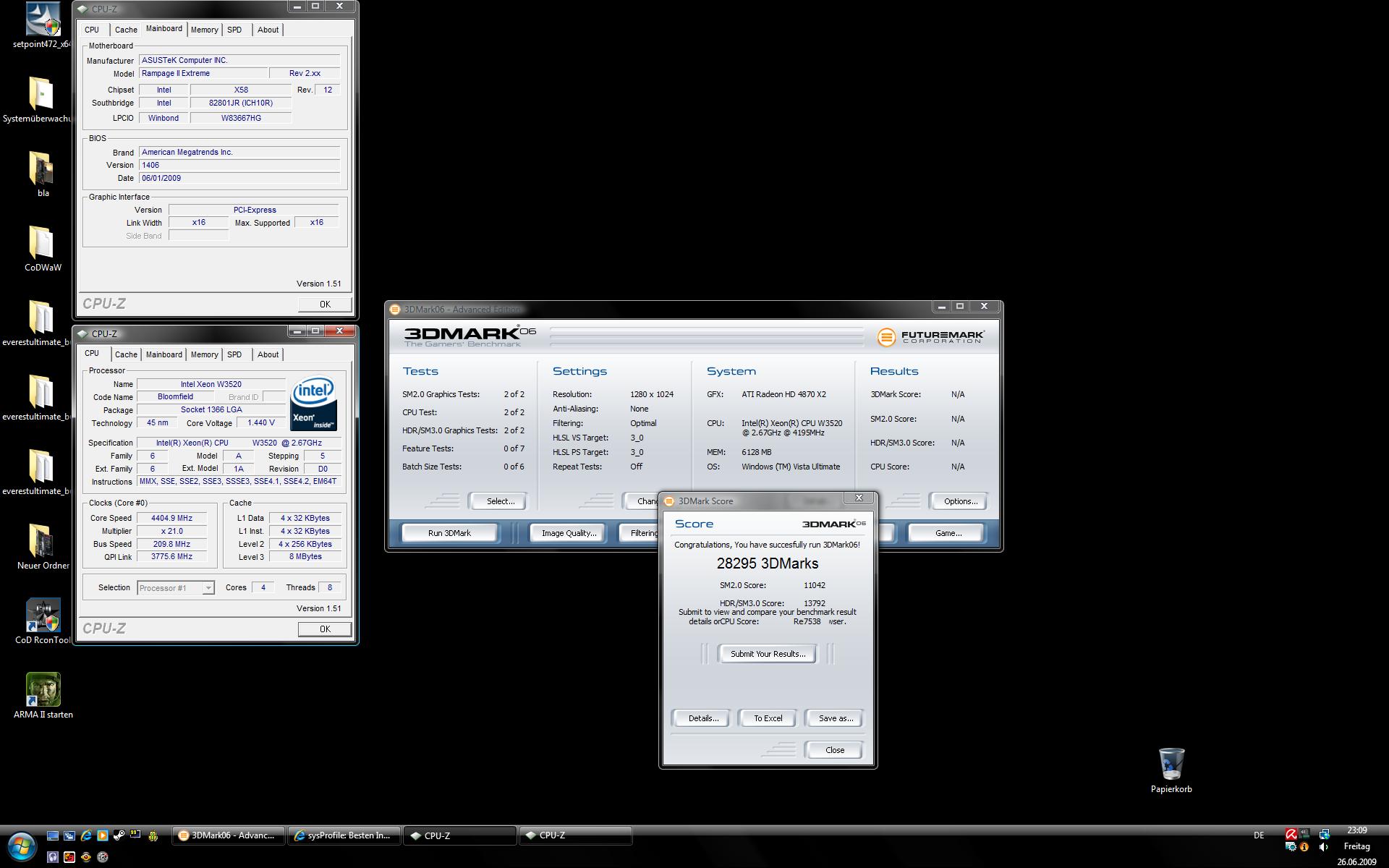Image resolution: width=1389 pixels, height=868 pixels.
Task: Click the DE language bar indicator
Action: click(x=1259, y=835)
